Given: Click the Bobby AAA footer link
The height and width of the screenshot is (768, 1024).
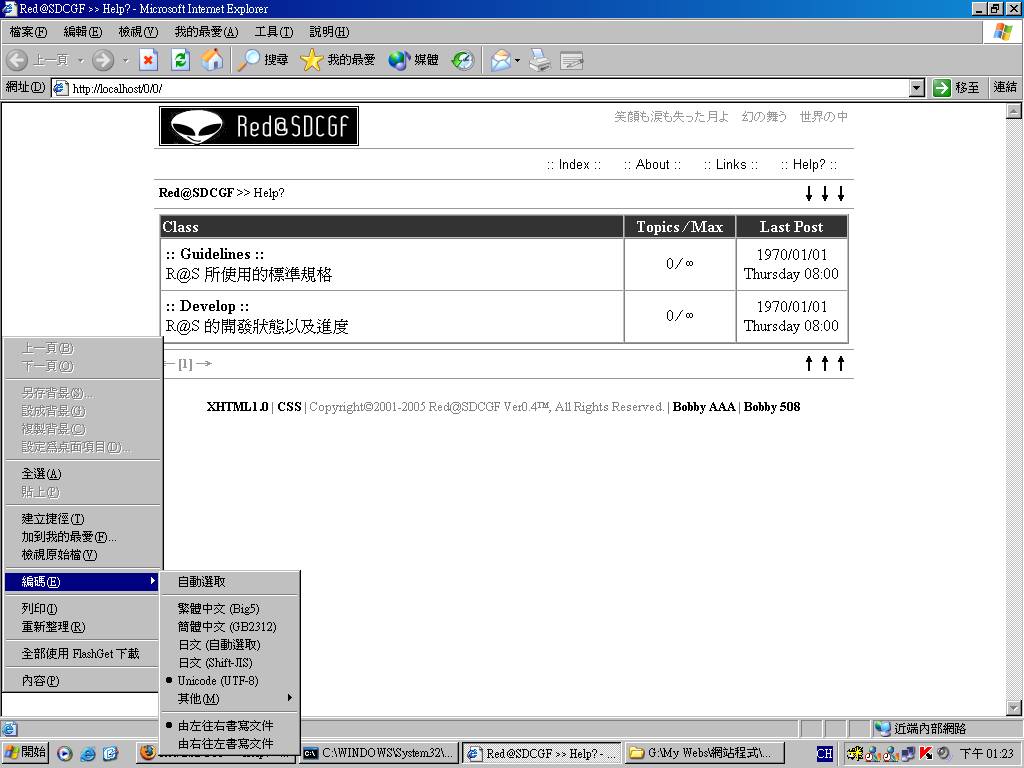Looking at the screenshot, I should point(704,407).
